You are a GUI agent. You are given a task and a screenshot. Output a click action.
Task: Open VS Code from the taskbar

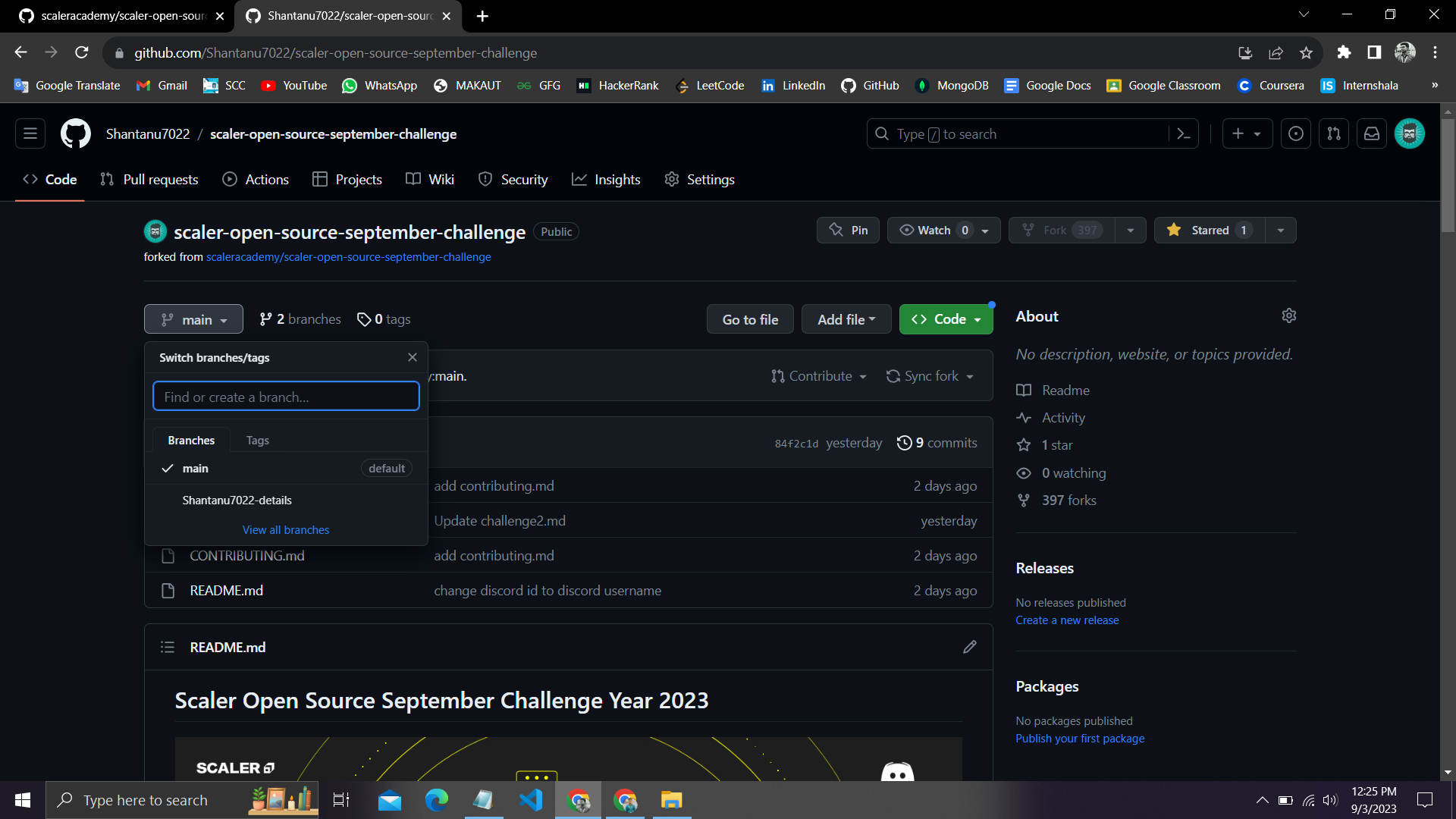pos(531,800)
